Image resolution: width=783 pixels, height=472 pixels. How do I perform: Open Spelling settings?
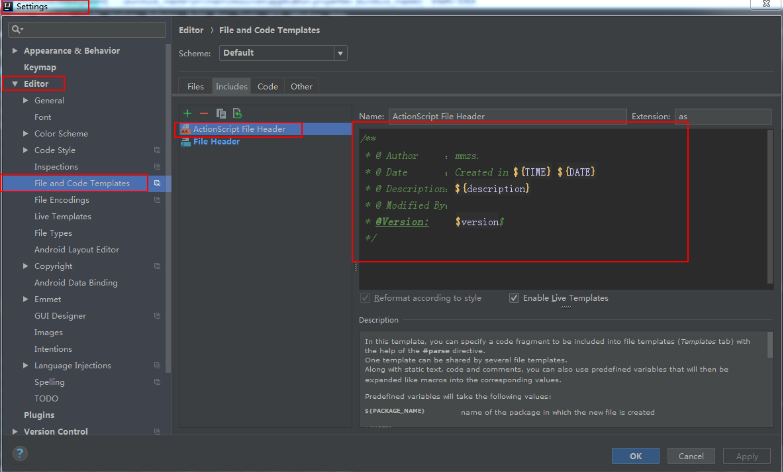point(49,382)
